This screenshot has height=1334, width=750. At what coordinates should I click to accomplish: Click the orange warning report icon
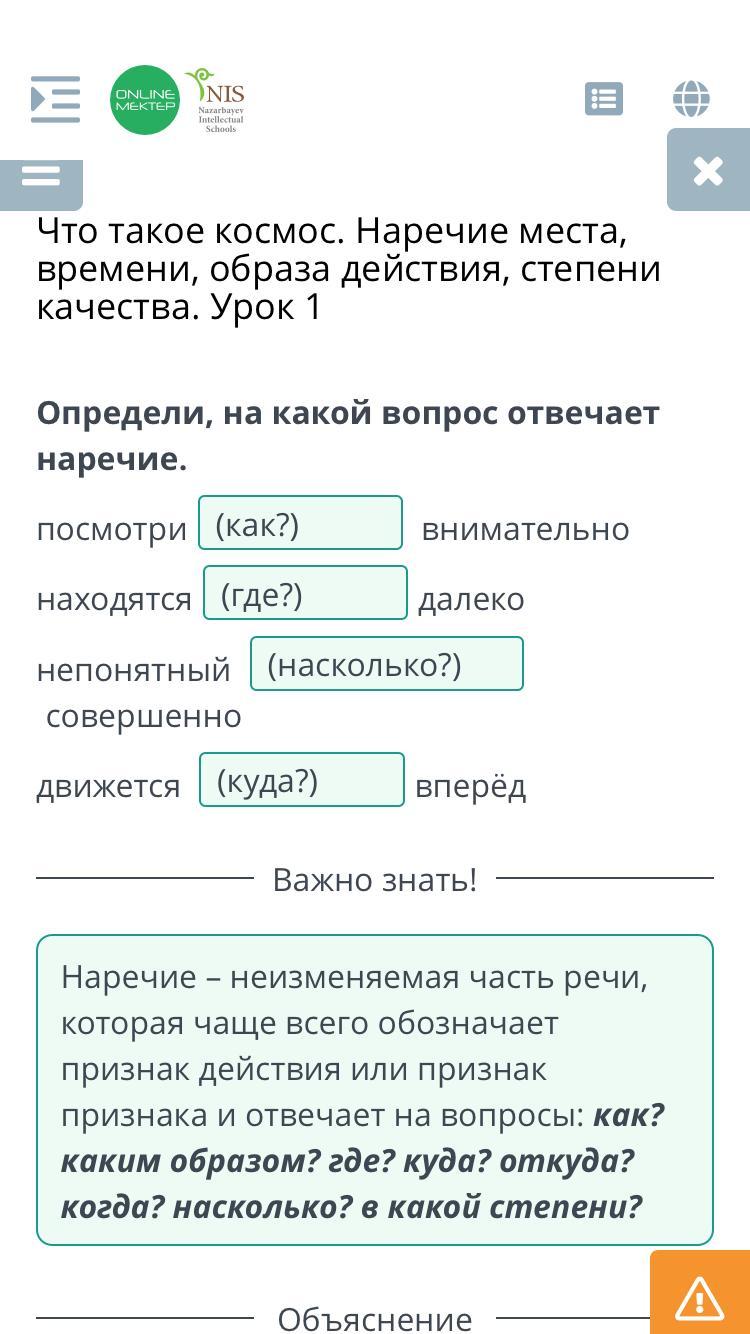click(699, 1297)
